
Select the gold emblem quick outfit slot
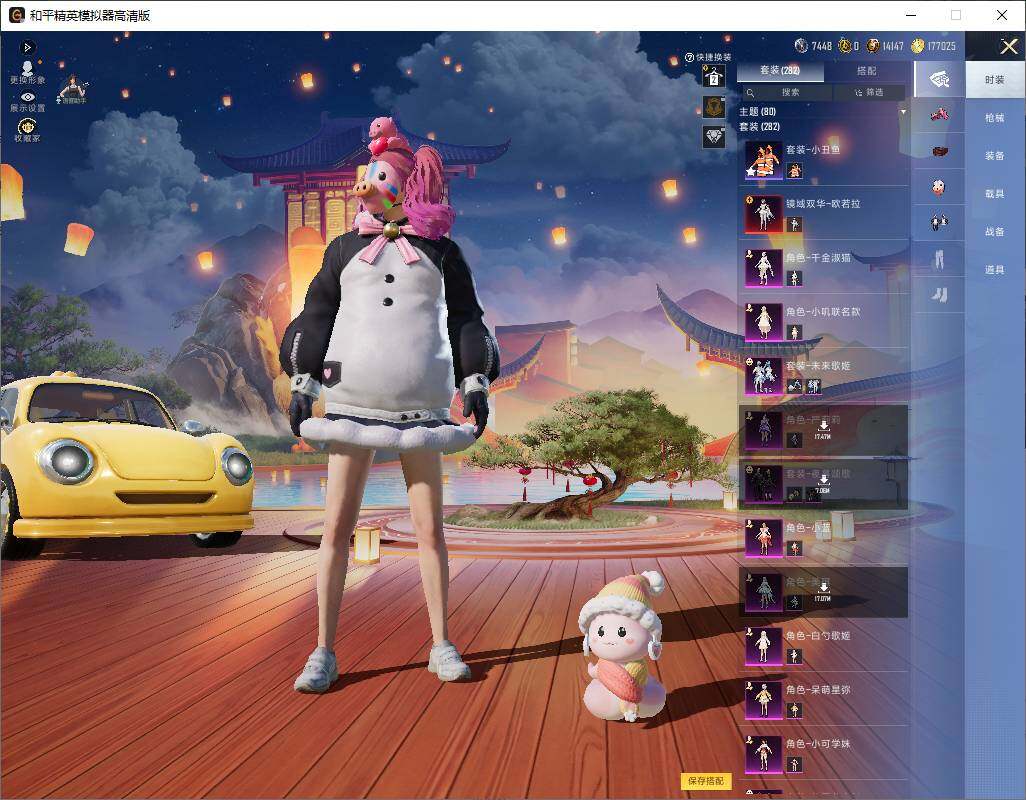714,107
